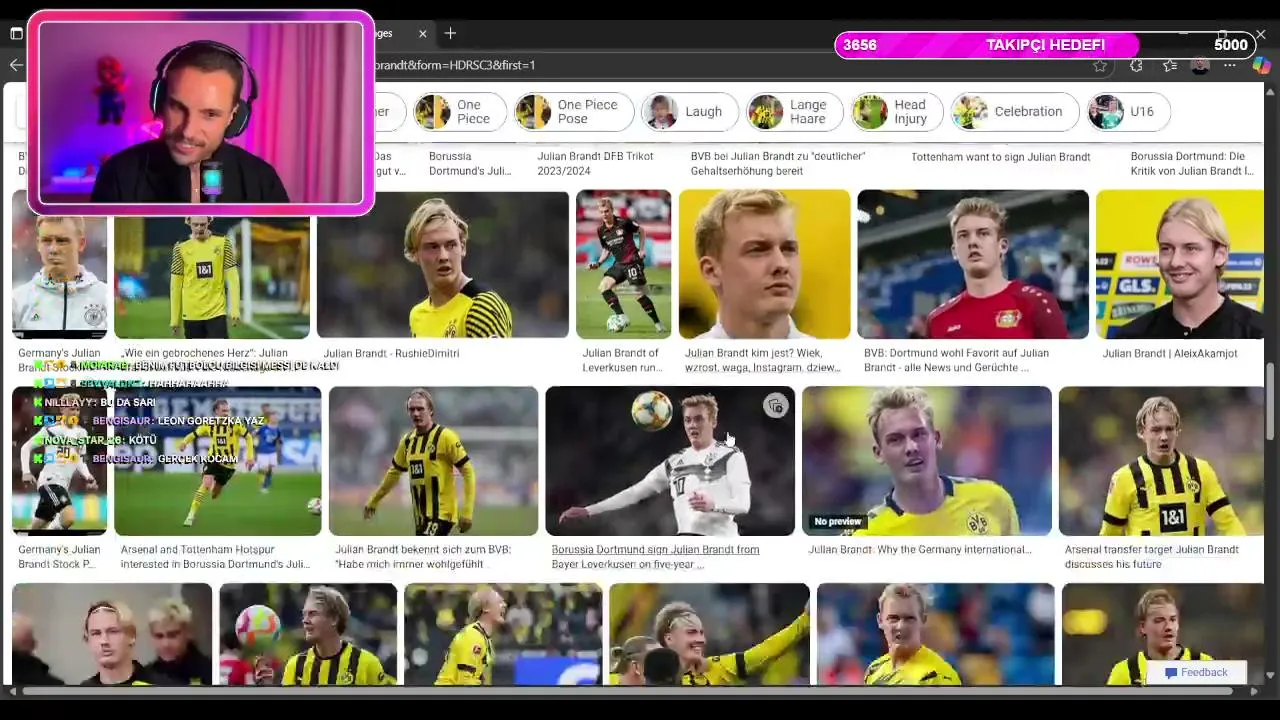Open browser settings and more menu
This screenshot has width=1280, height=720.
1230,65
